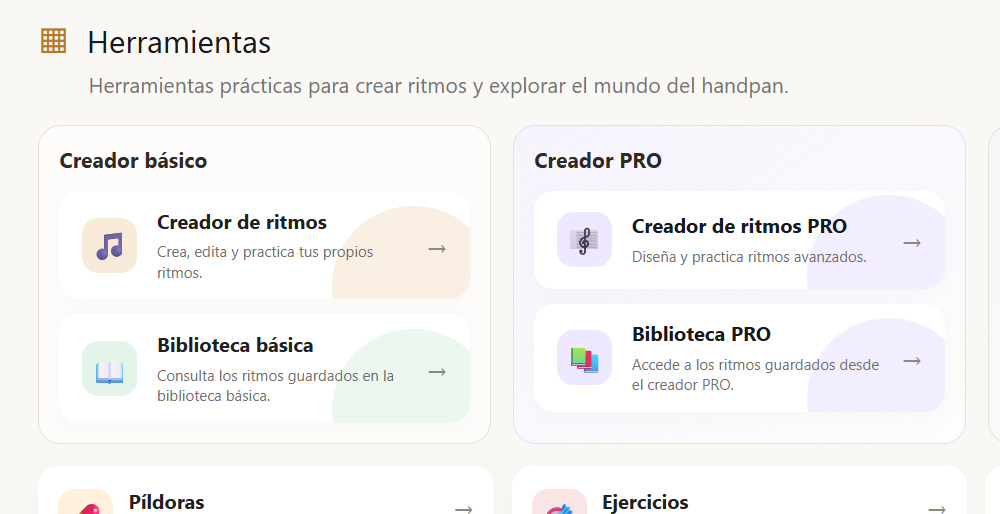Click the Creador básico group heading
The image size is (1000, 514).
[x=133, y=161]
